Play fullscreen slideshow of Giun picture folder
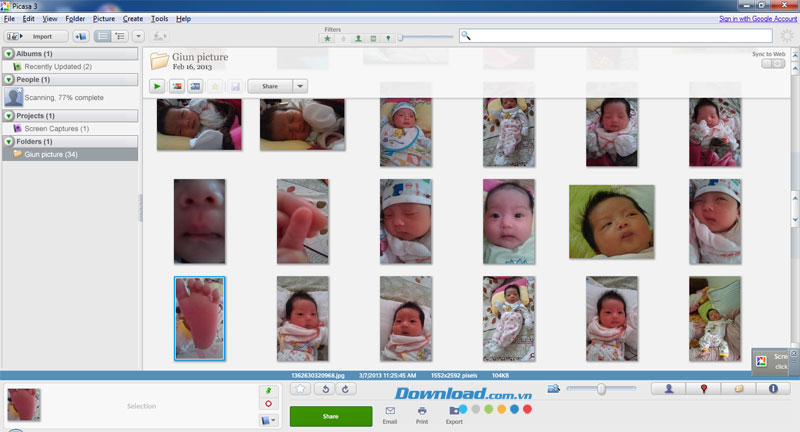 158,86
